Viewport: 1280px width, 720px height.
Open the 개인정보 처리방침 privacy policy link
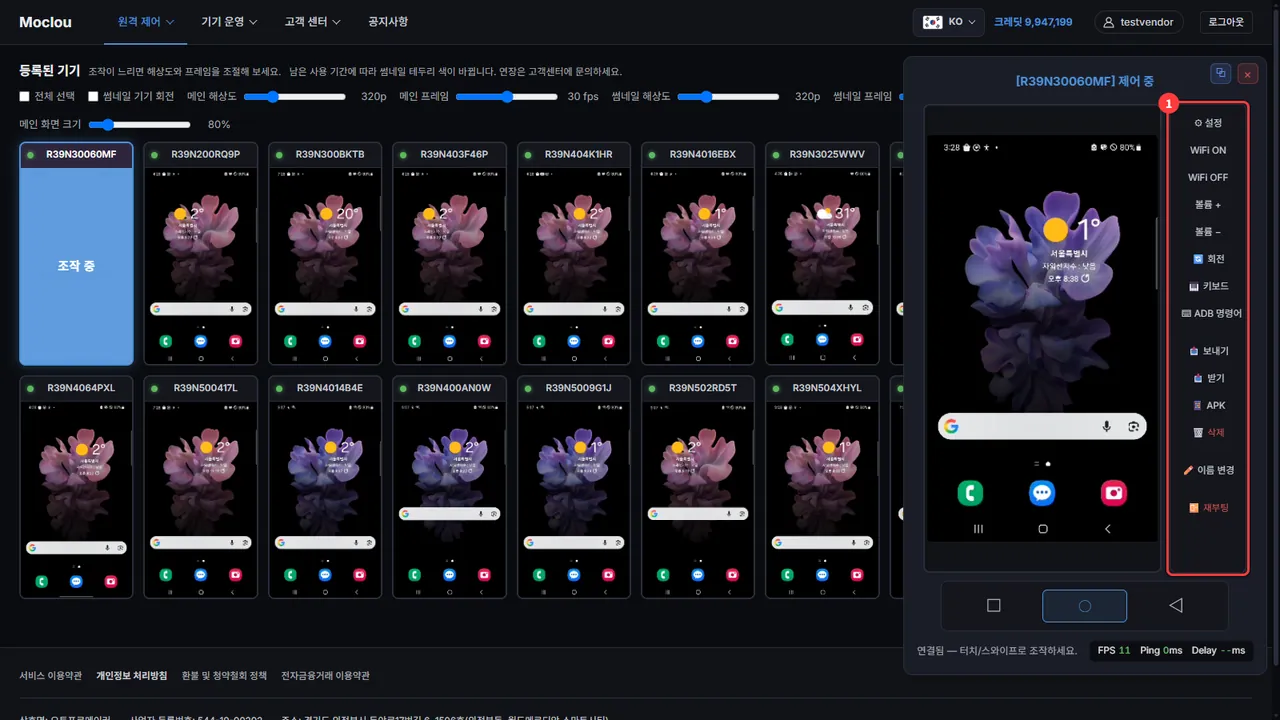click(132, 676)
